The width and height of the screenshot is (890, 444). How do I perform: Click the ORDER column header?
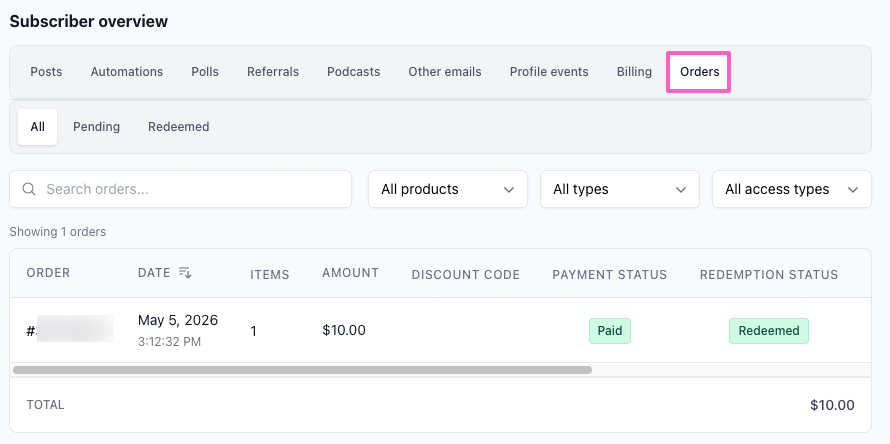tap(48, 273)
